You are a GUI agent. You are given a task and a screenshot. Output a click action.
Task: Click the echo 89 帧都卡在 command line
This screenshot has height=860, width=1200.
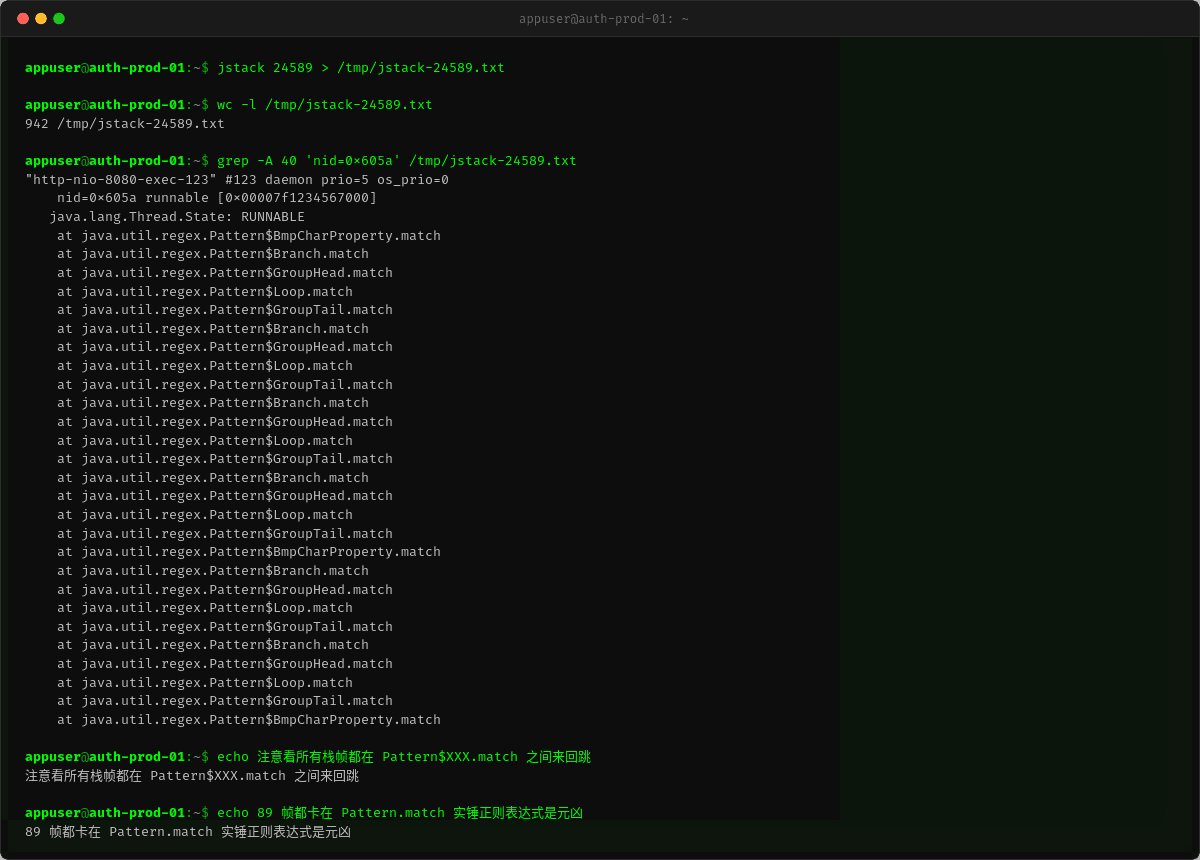click(x=400, y=813)
